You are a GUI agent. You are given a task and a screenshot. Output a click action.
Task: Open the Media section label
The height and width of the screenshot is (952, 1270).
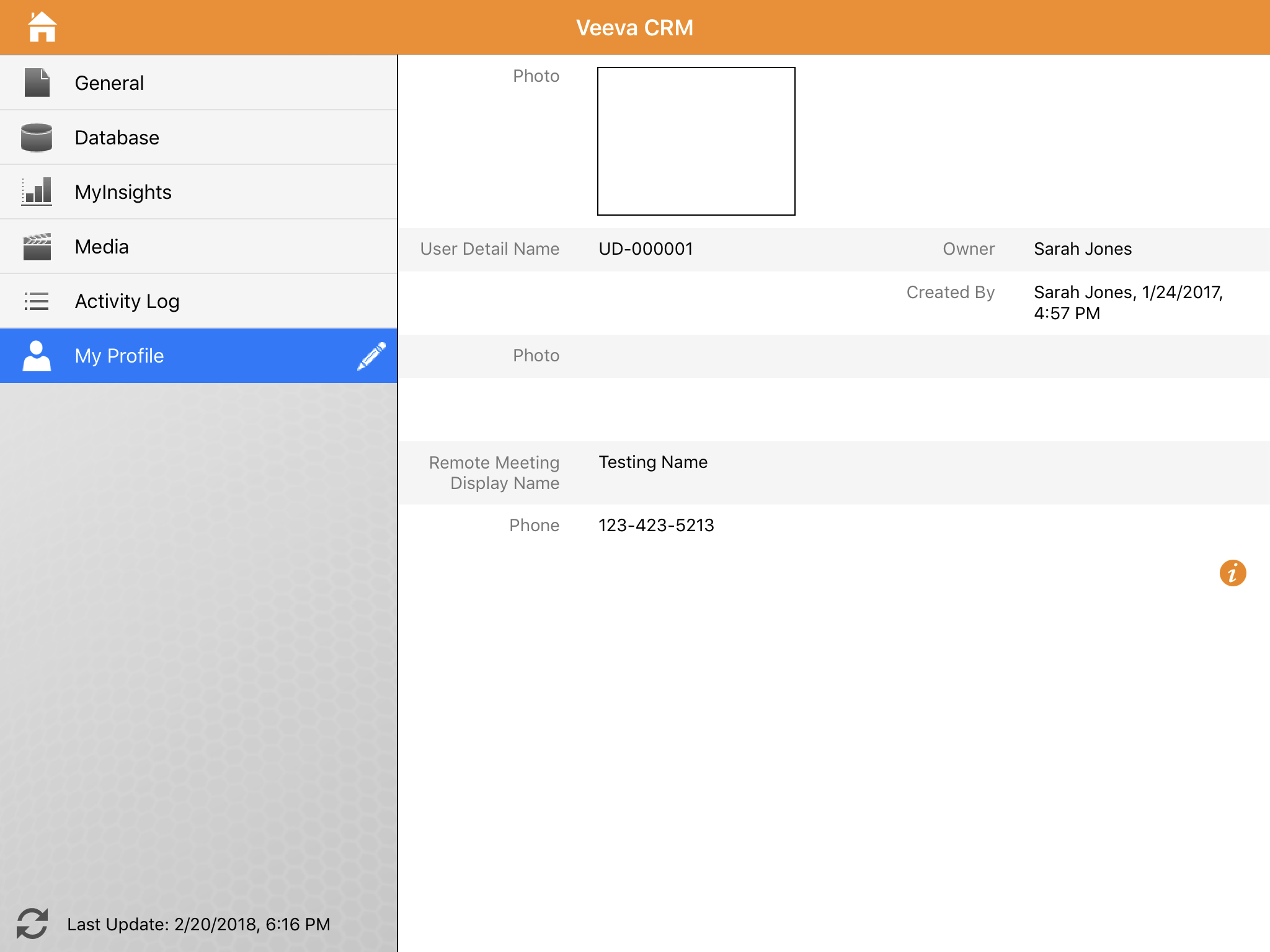tap(102, 247)
